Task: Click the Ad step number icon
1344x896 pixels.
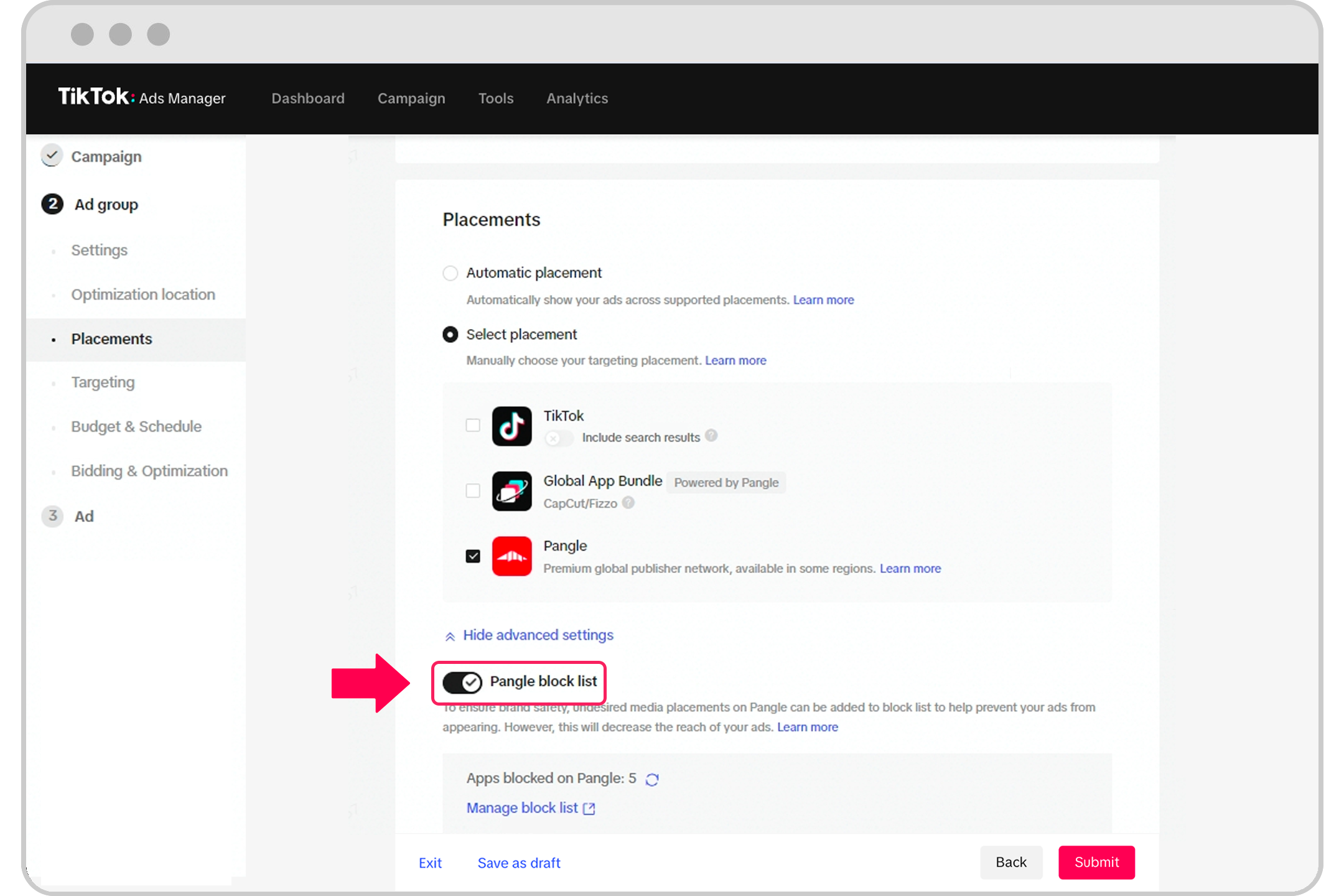Action: tap(52, 515)
